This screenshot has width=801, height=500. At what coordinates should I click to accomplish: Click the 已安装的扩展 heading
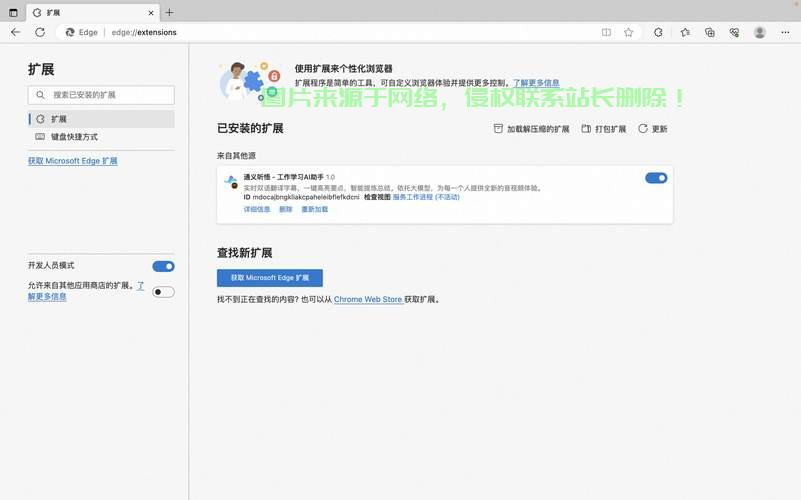[x=250, y=128]
